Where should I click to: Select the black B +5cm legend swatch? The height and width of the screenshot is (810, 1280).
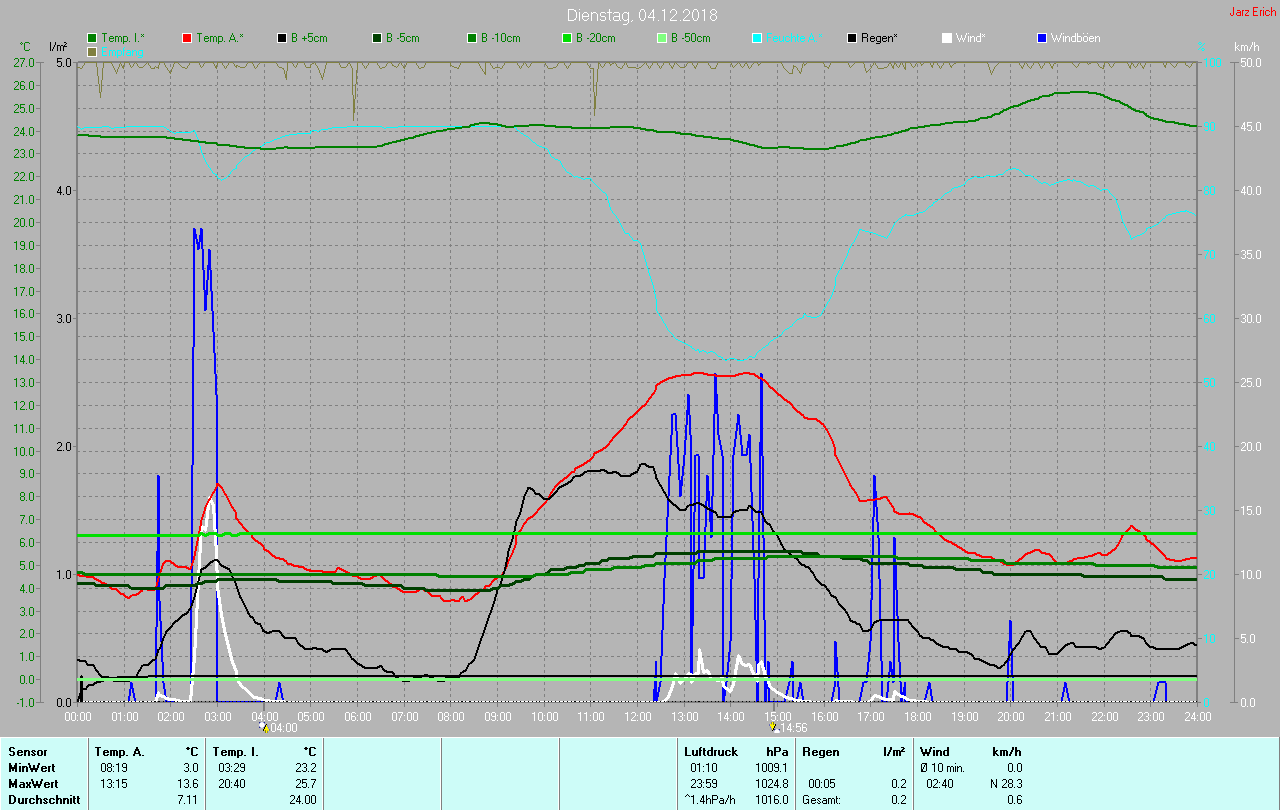(x=283, y=38)
